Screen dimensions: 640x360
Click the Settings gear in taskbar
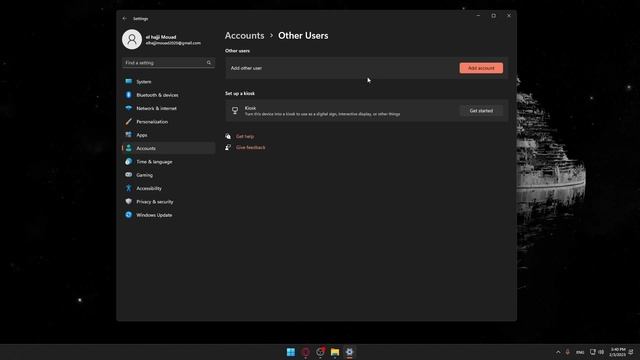[349, 352]
